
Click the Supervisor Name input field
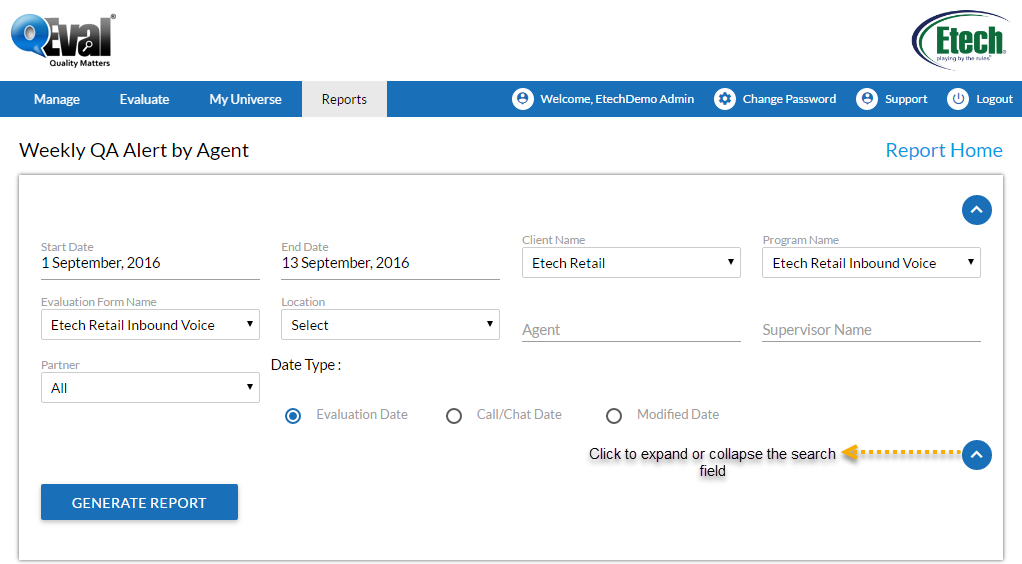point(871,330)
